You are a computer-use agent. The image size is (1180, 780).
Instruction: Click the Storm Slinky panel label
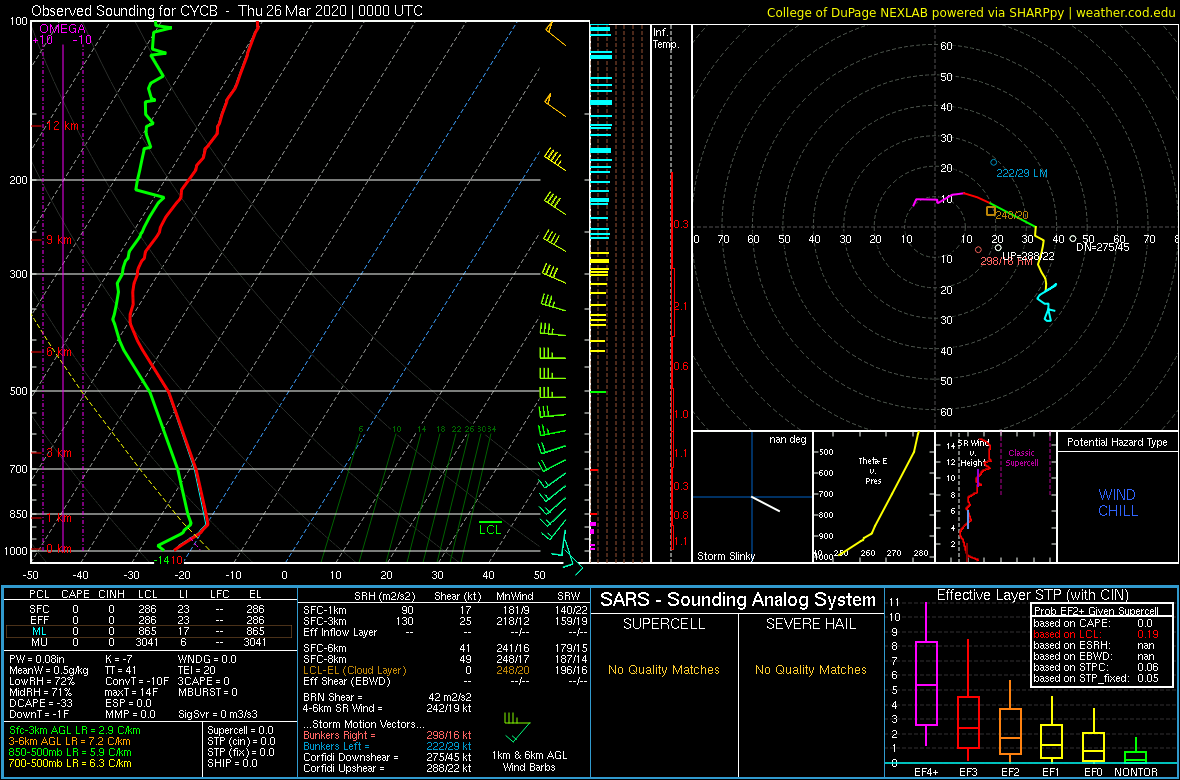click(x=726, y=556)
